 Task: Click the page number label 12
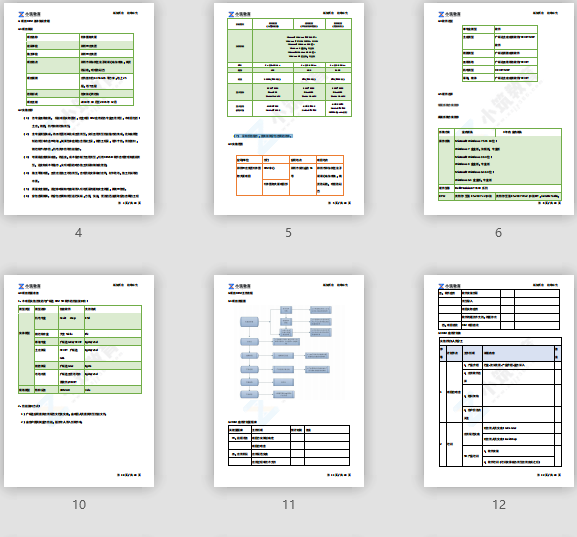coord(499,505)
